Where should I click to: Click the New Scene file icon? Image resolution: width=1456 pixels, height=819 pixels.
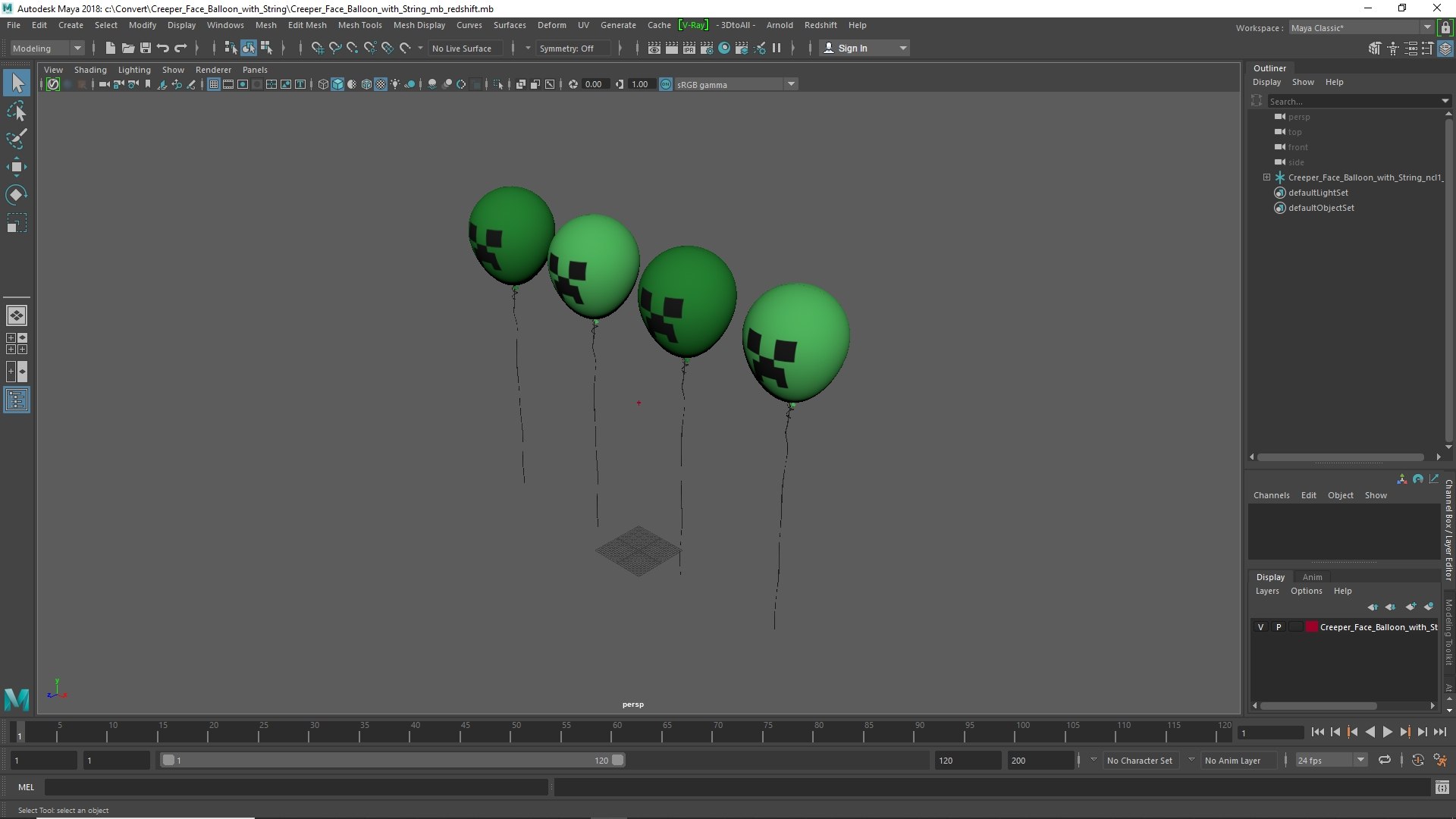click(x=110, y=48)
